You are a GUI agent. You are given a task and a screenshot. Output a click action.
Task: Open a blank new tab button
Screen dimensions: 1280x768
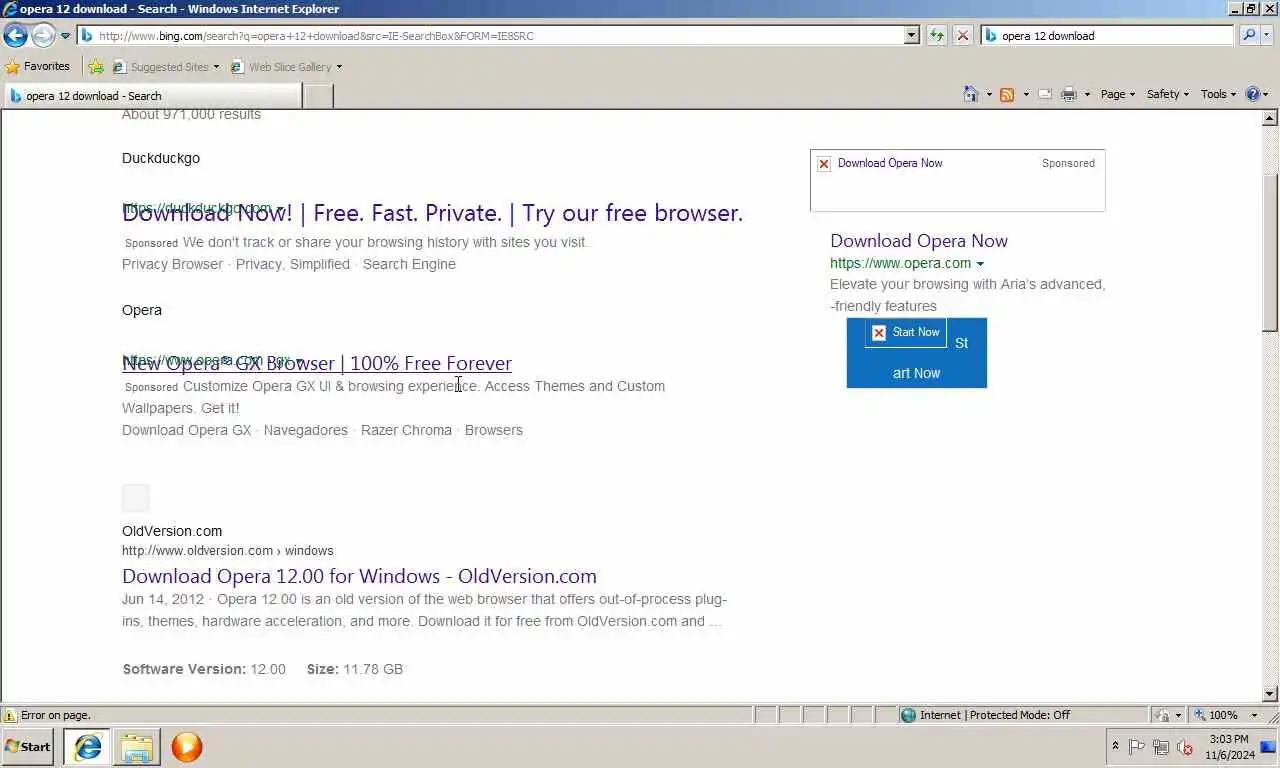tap(318, 96)
